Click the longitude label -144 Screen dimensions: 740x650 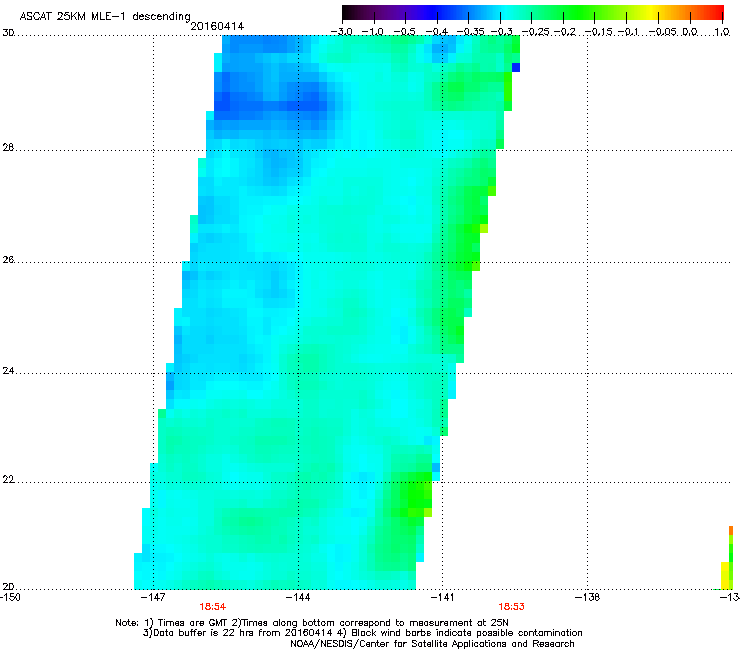[298, 597]
